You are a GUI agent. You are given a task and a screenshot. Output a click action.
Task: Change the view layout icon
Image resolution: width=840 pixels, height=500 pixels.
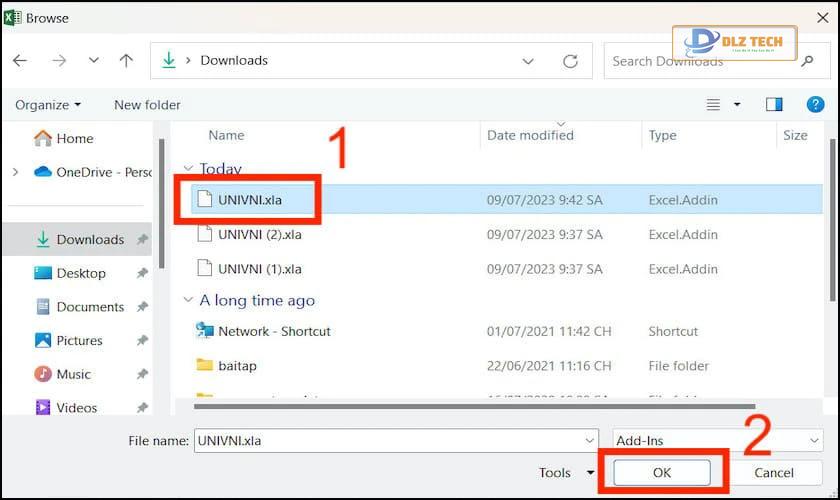pos(713,104)
